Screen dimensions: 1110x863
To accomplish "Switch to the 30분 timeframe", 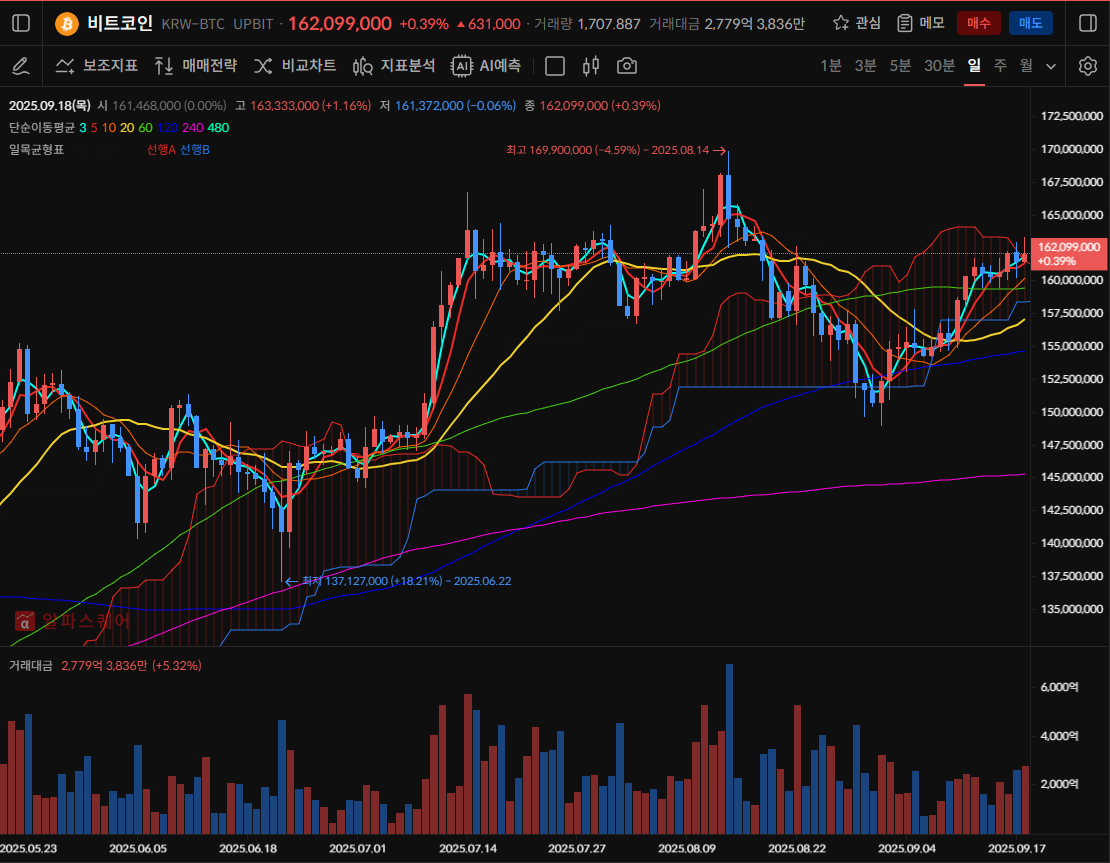I will click(939, 66).
